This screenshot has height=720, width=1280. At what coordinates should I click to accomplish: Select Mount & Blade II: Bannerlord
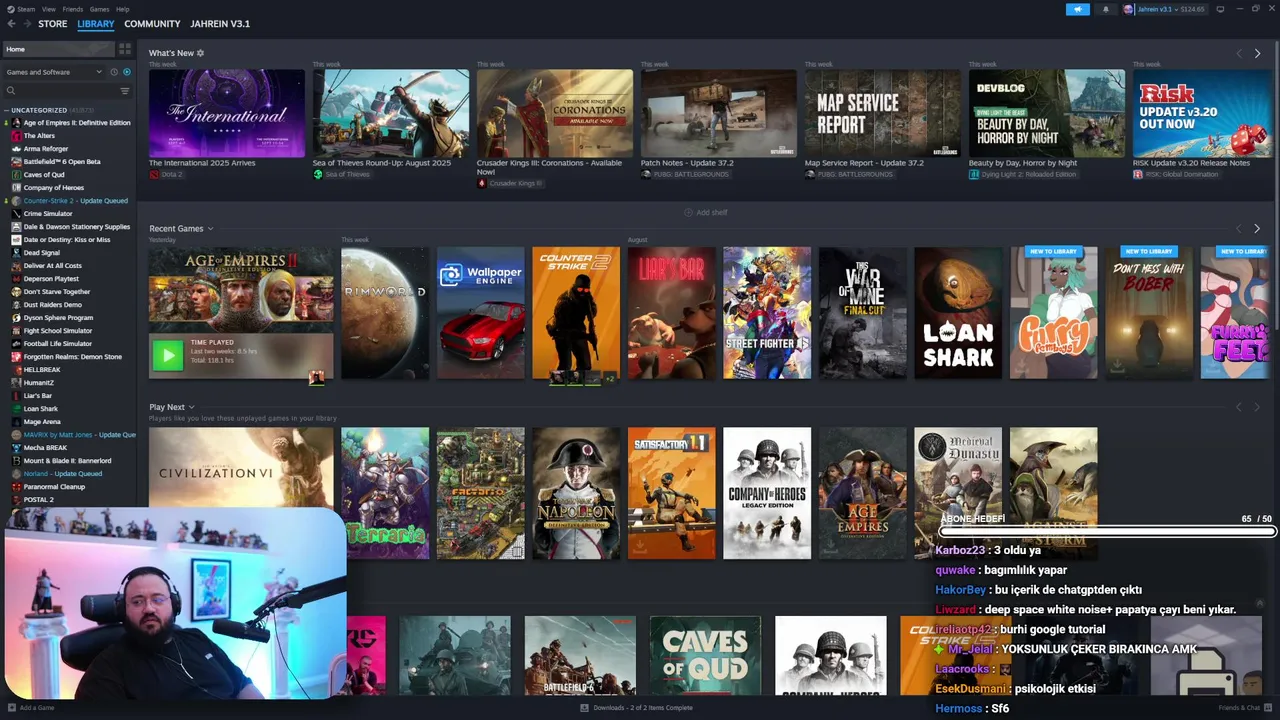(x=67, y=461)
